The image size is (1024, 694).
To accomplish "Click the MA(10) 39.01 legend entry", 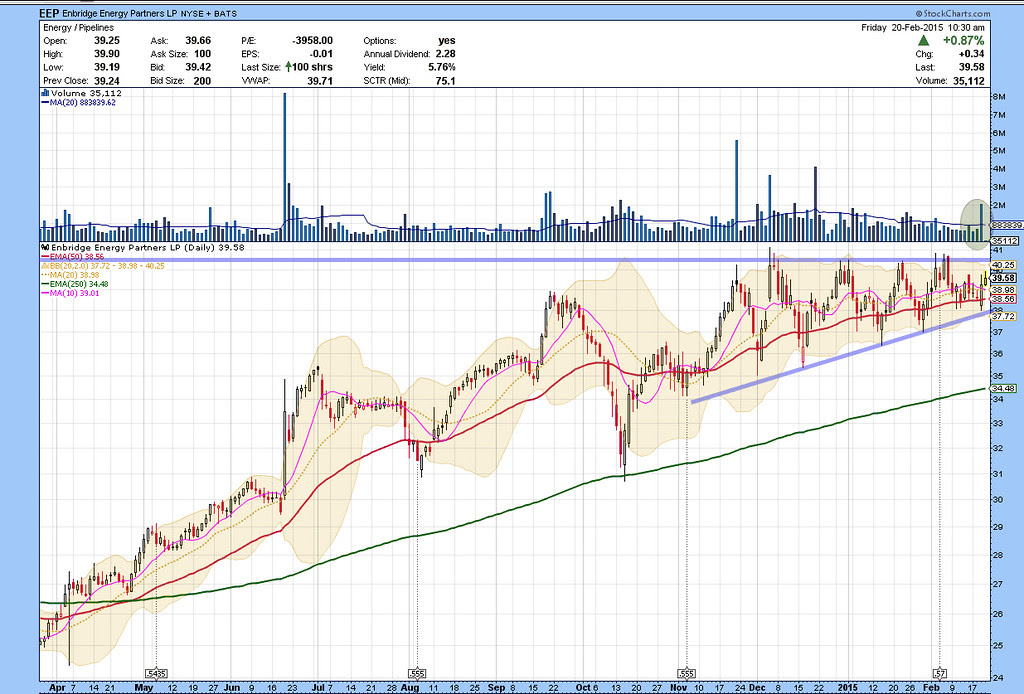I will click(70, 293).
